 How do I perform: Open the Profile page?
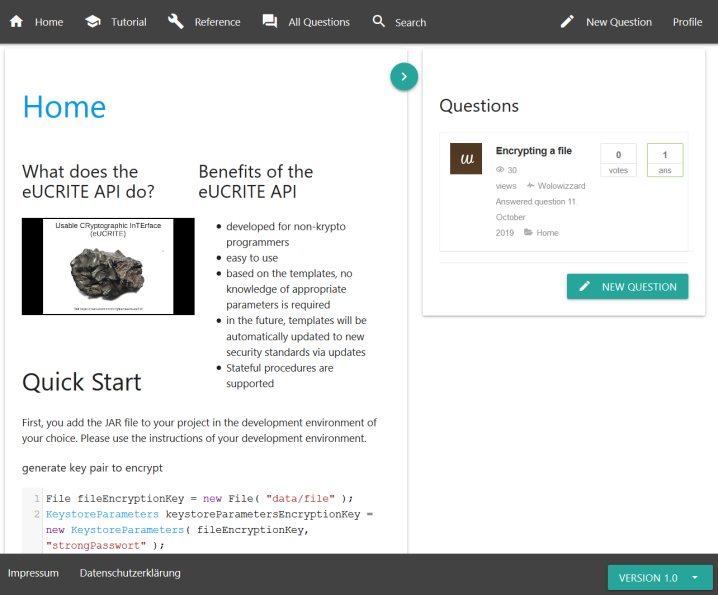pyautogui.click(x=687, y=22)
